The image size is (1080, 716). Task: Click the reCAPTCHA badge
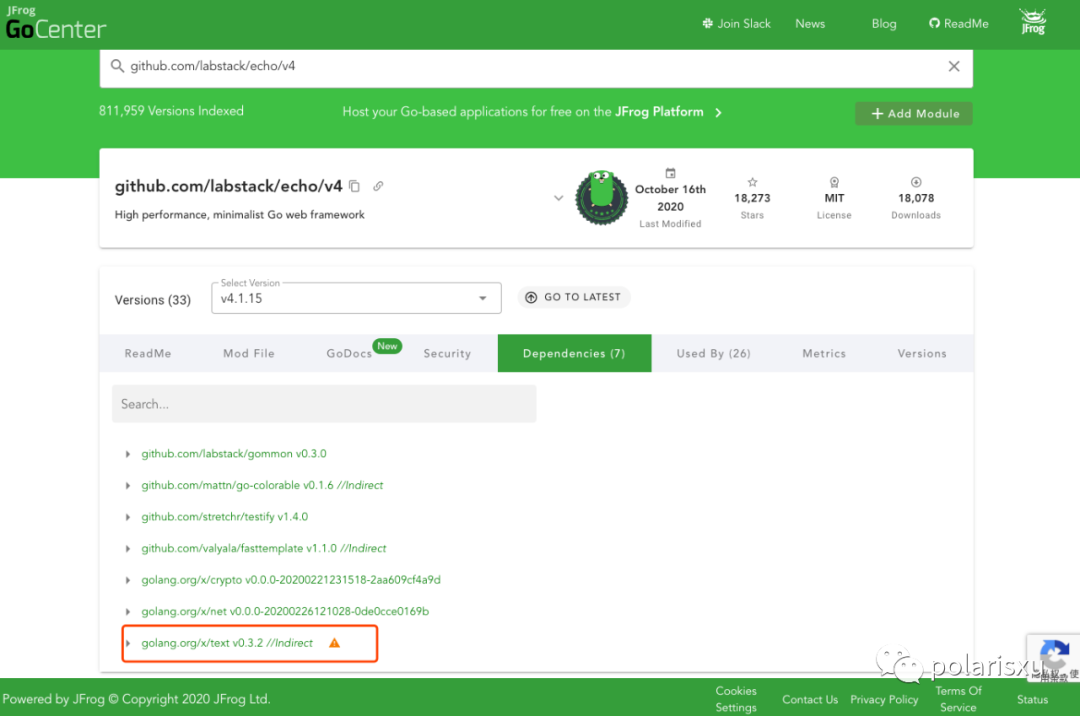[1054, 657]
